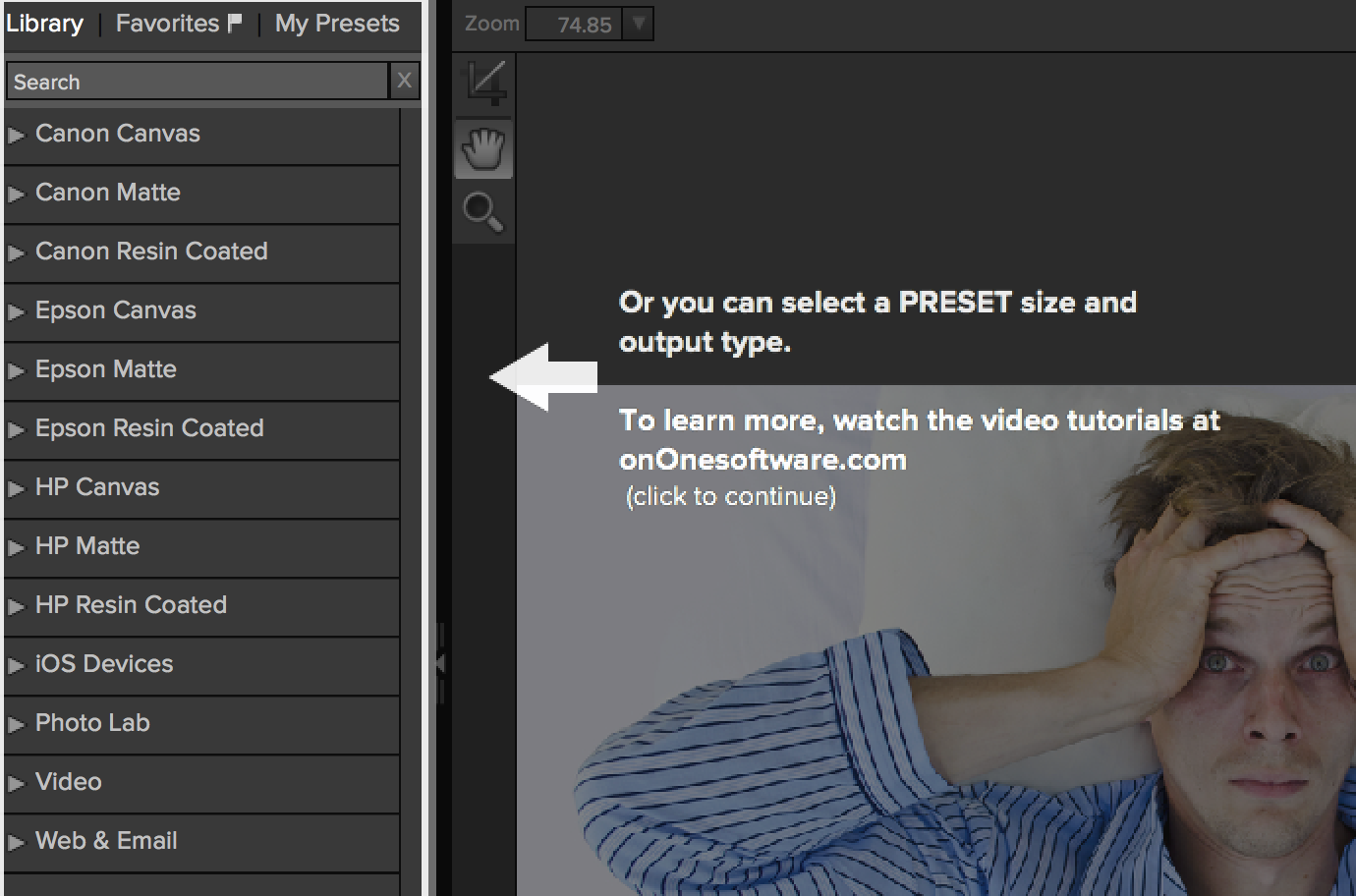The image size is (1356, 896).
Task: Click the white arrow pointing to presets
Action: tap(543, 376)
